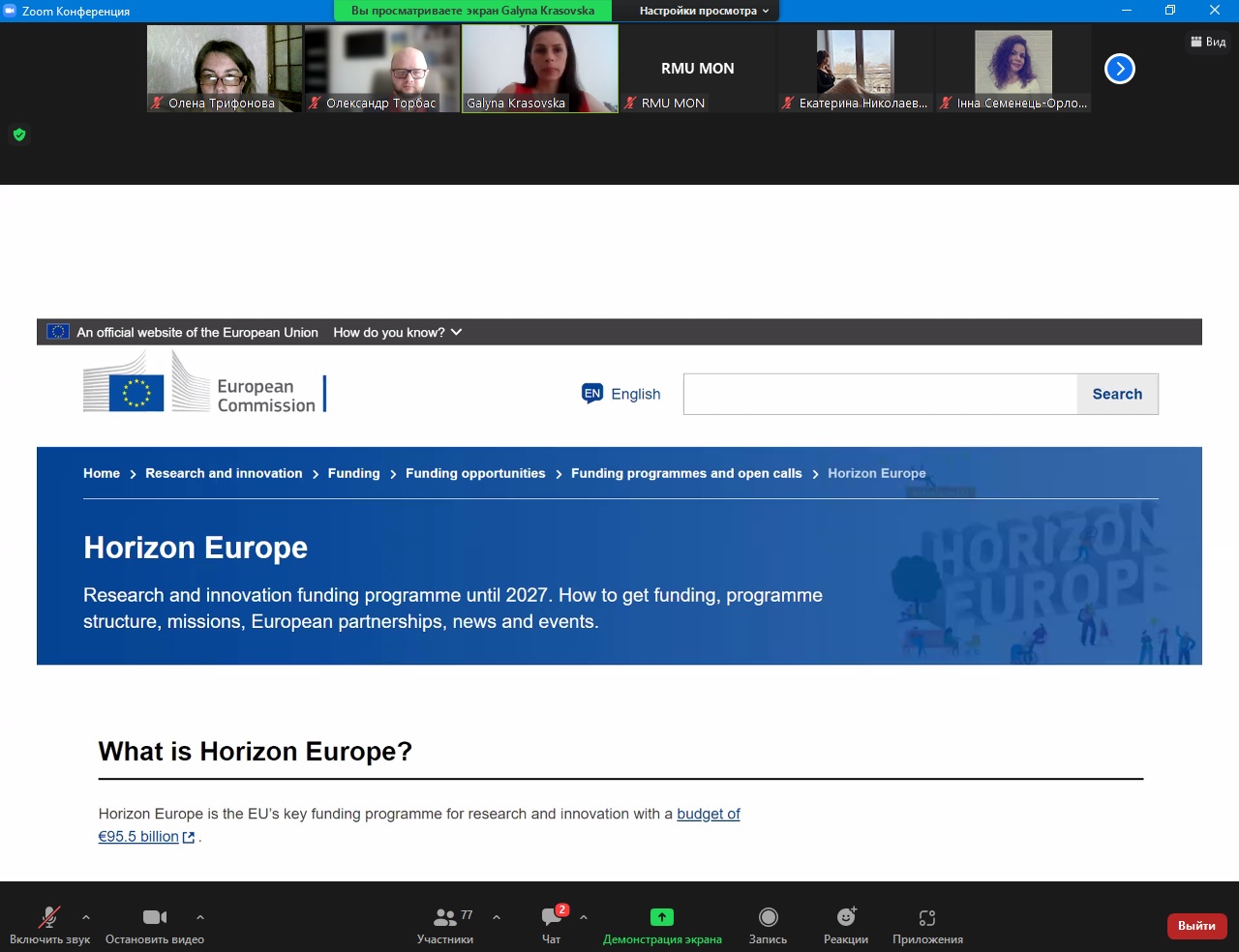Switch layout using the Вид button
The image size is (1239, 952).
[1208, 42]
